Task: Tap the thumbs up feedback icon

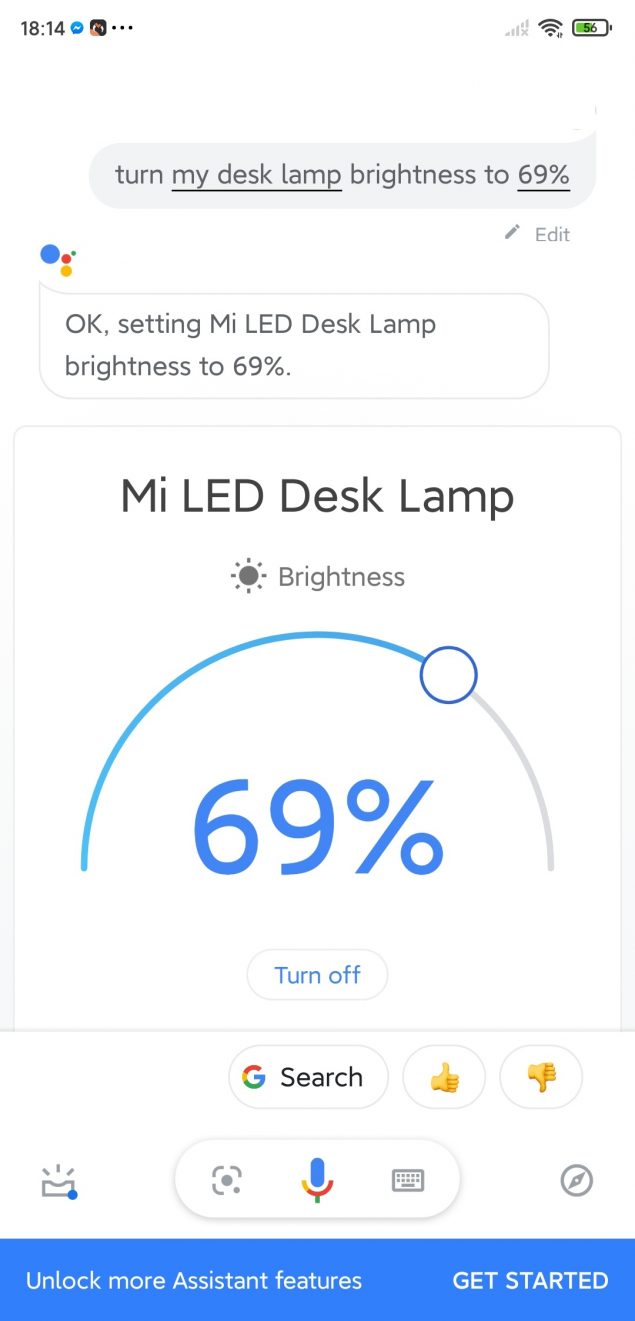Action: pos(443,1077)
